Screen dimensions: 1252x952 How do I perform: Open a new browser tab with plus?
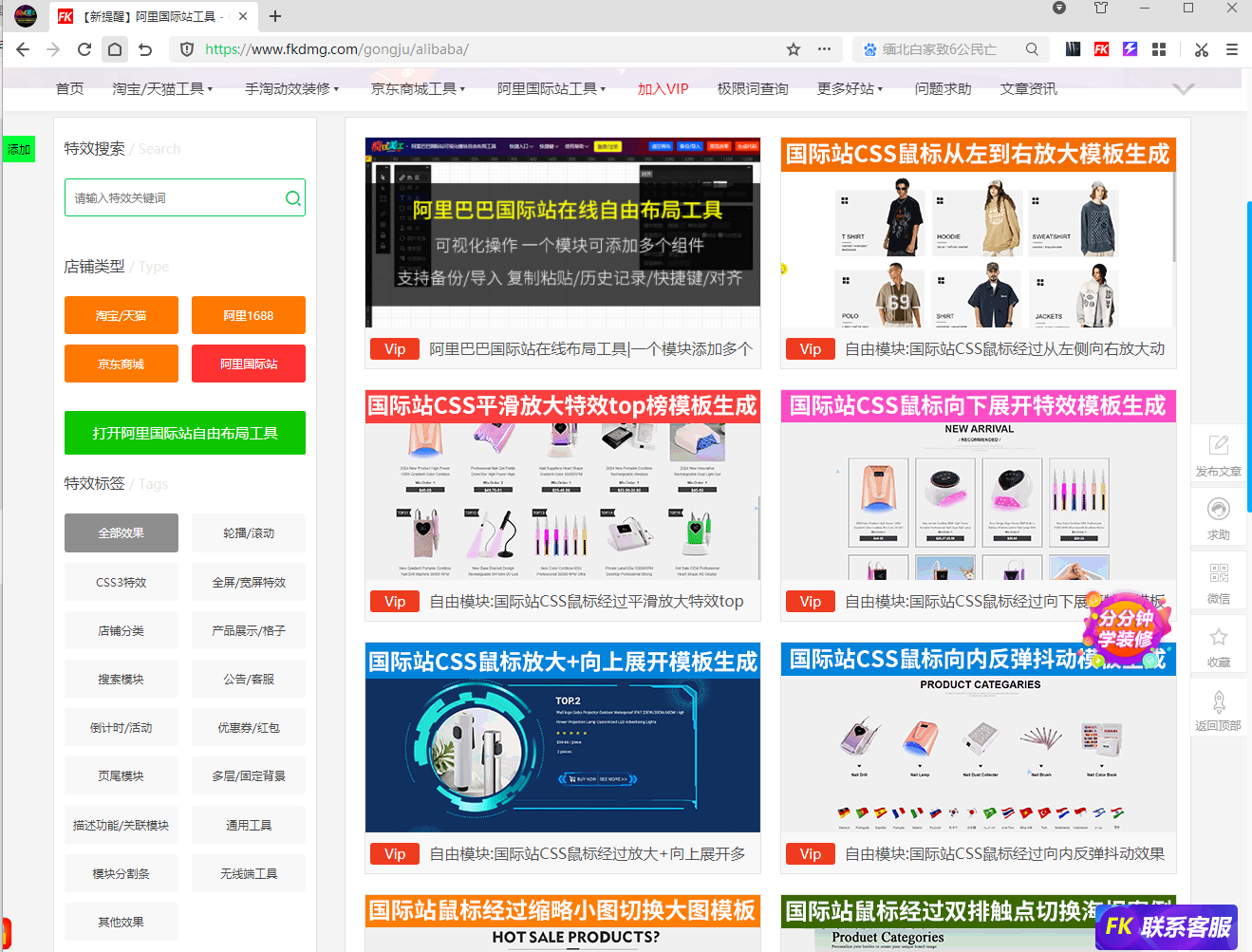pos(275,16)
